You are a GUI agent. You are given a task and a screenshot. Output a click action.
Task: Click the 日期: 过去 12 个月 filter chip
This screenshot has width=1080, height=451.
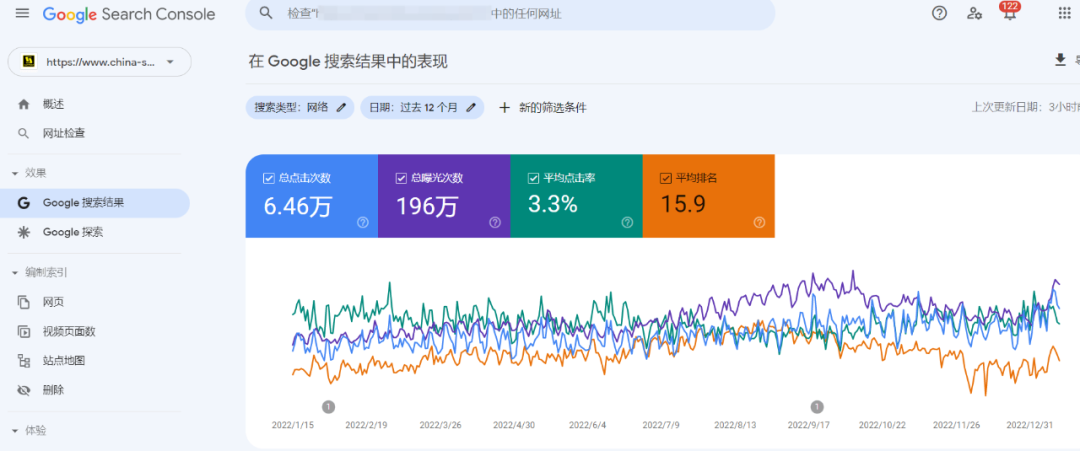click(414, 107)
